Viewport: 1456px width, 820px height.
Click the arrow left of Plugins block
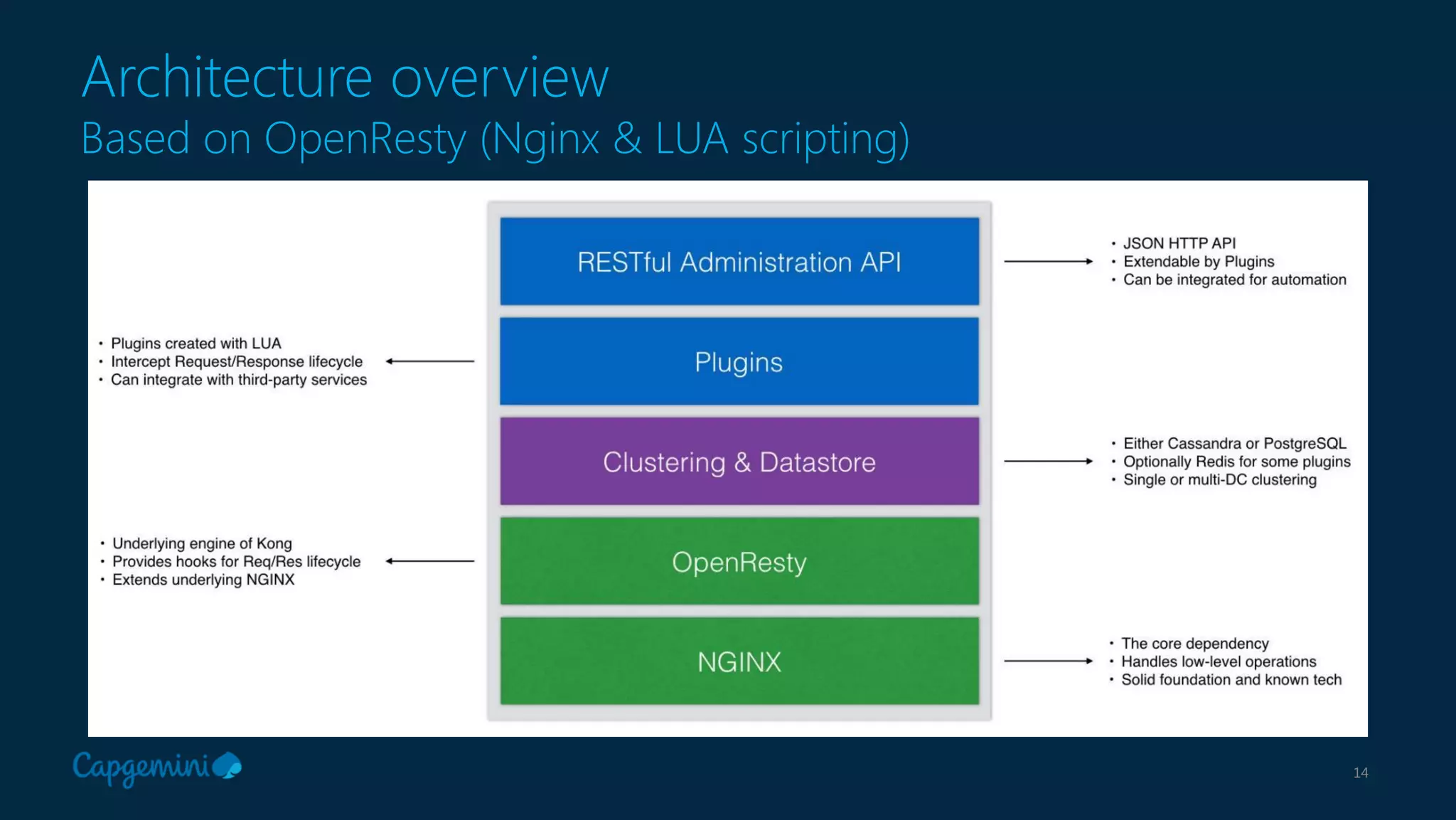tap(430, 361)
